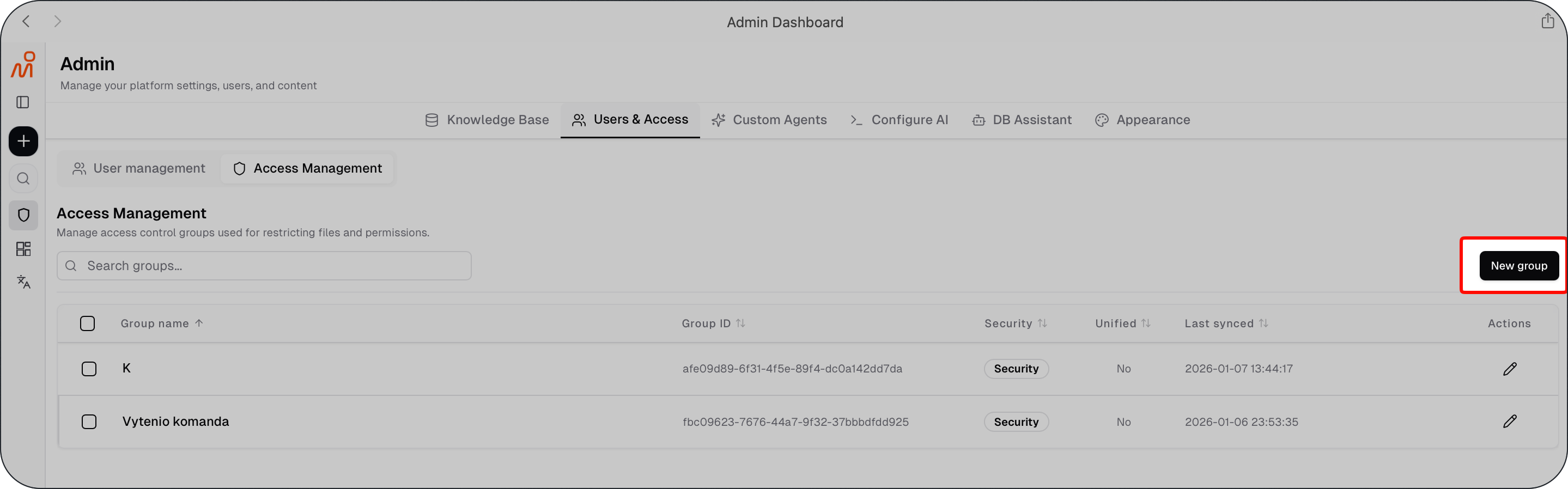Sort by the Group ID column
This screenshot has width=1568, height=489.
pyautogui.click(x=713, y=323)
